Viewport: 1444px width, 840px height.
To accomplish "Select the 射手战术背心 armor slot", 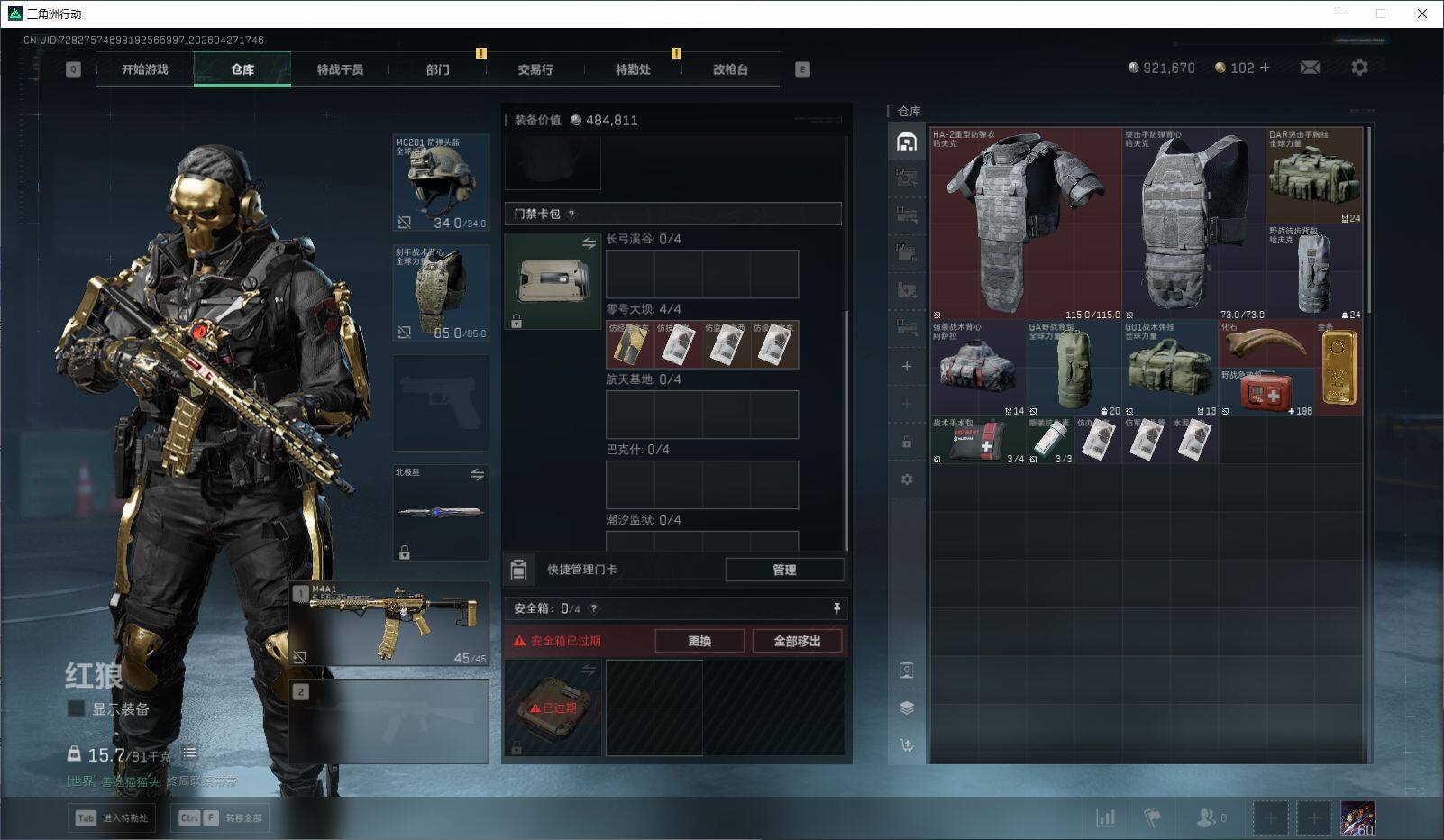I will (442, 293).
